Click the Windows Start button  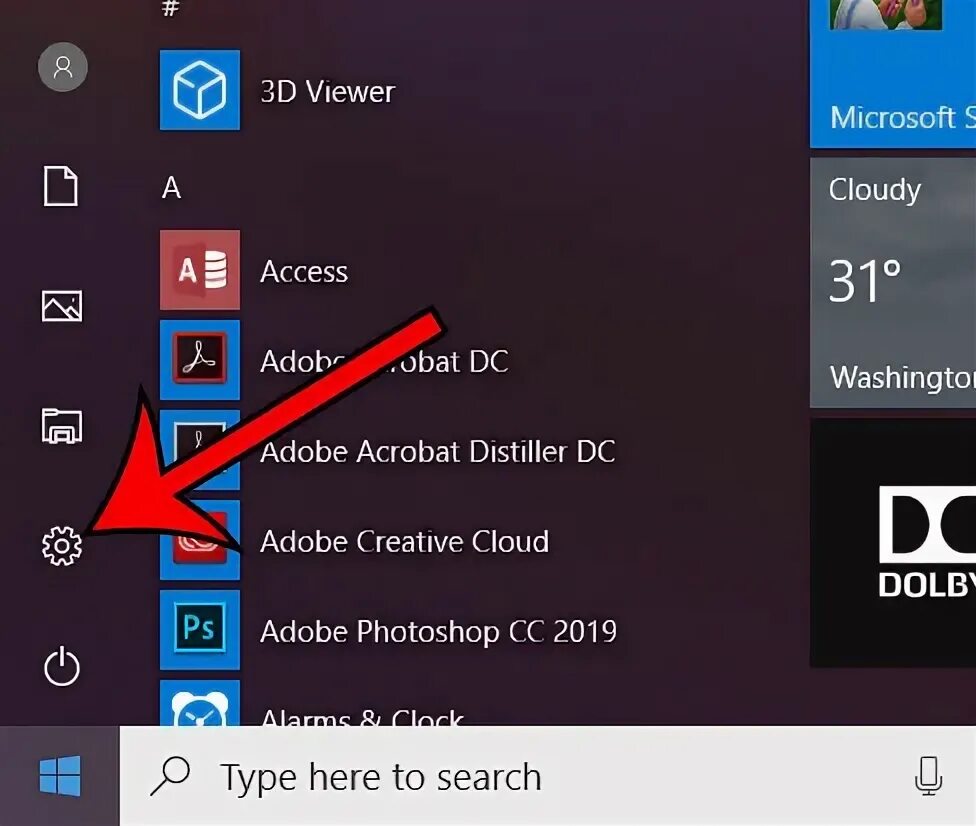[60, 776]
